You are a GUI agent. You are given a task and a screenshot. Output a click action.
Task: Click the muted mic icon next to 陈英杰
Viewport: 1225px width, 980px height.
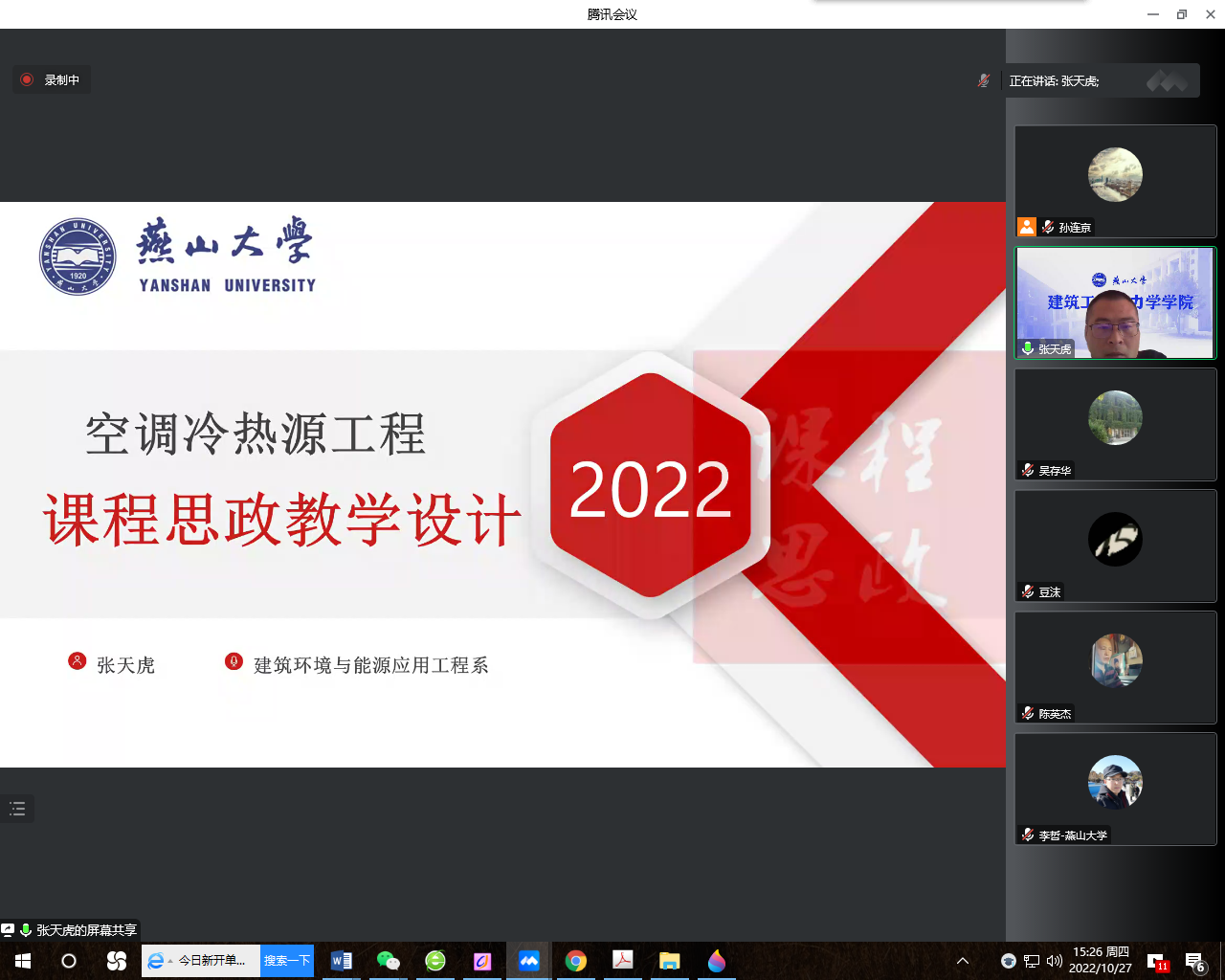pos(1028,713)
